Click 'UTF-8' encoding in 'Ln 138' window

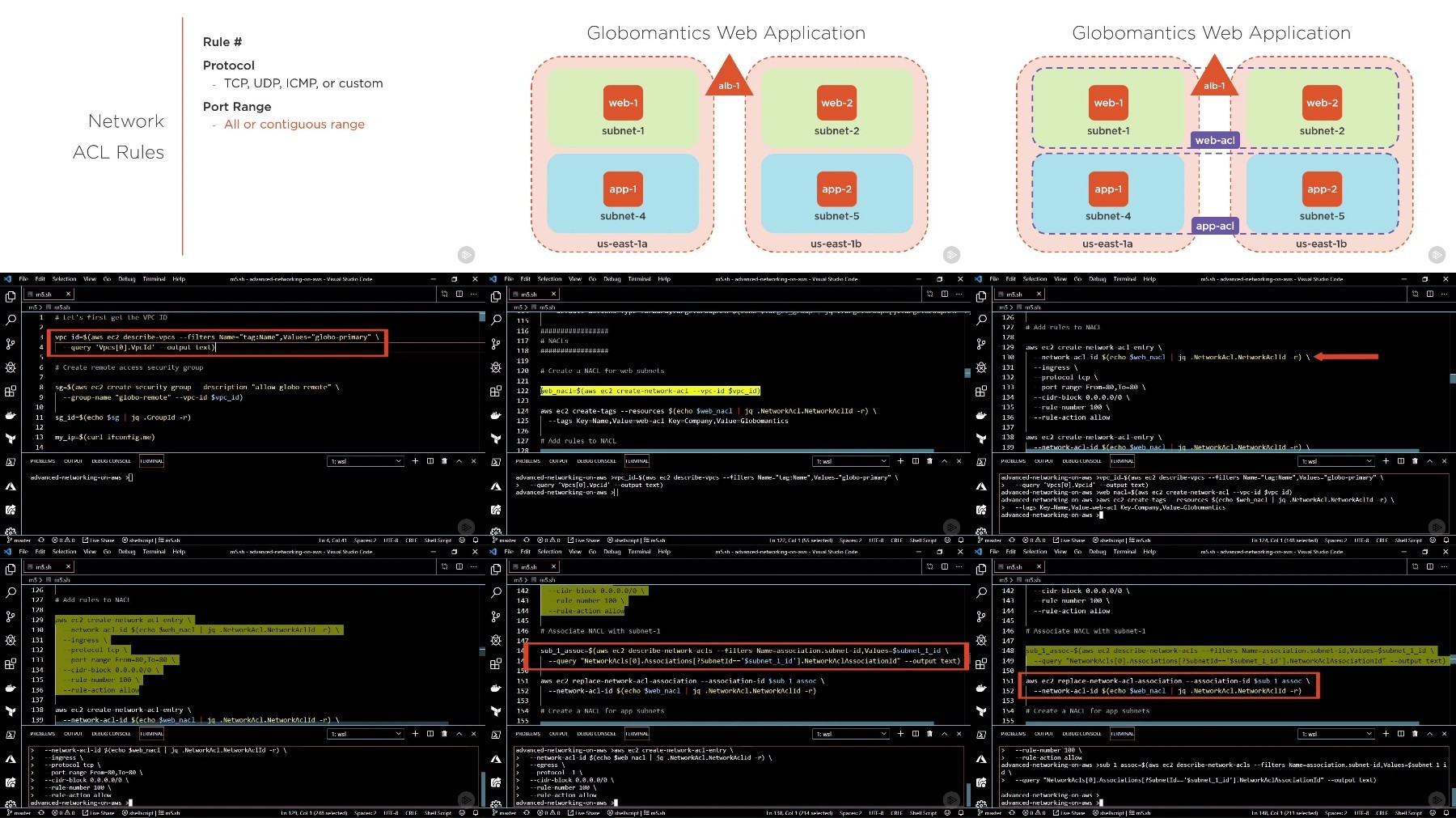point(876,812)
